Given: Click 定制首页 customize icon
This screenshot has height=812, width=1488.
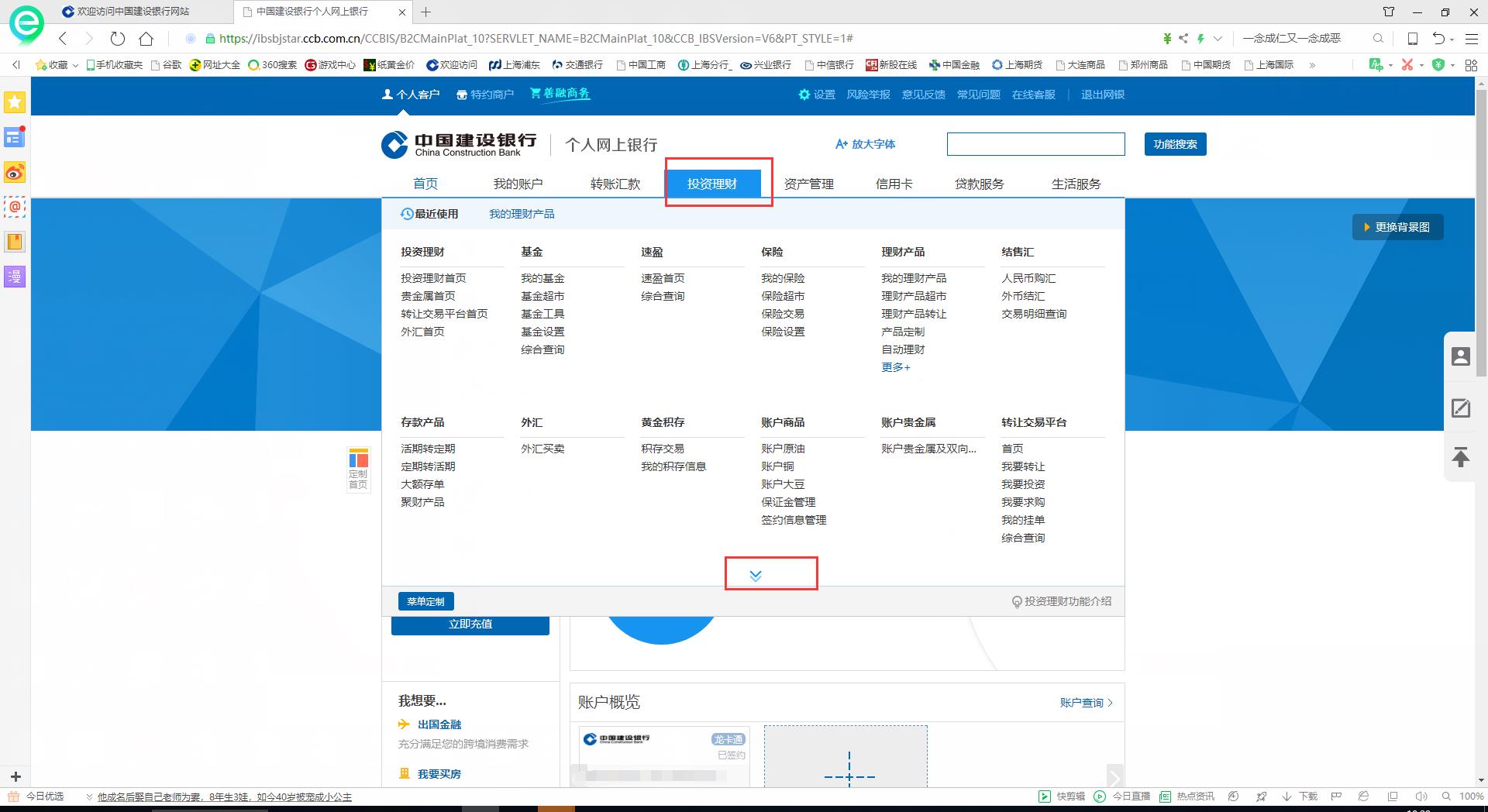Looking at the screenshot, I should (358, 469).
